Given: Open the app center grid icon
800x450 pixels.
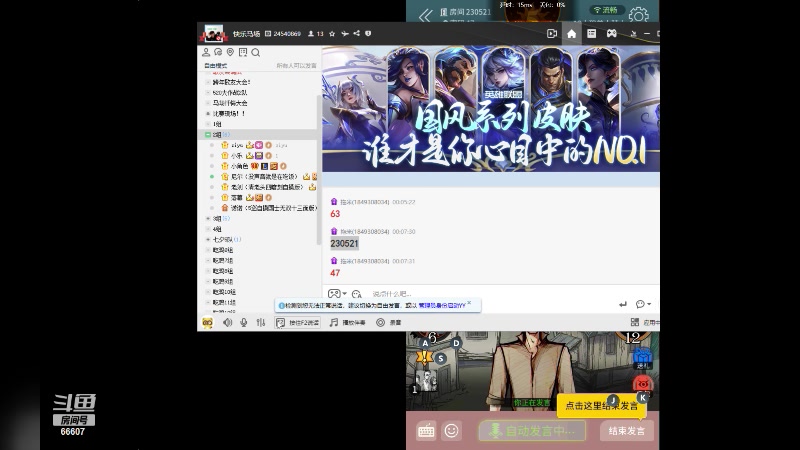Looking at the screenshot, I should tap(635, 322).
